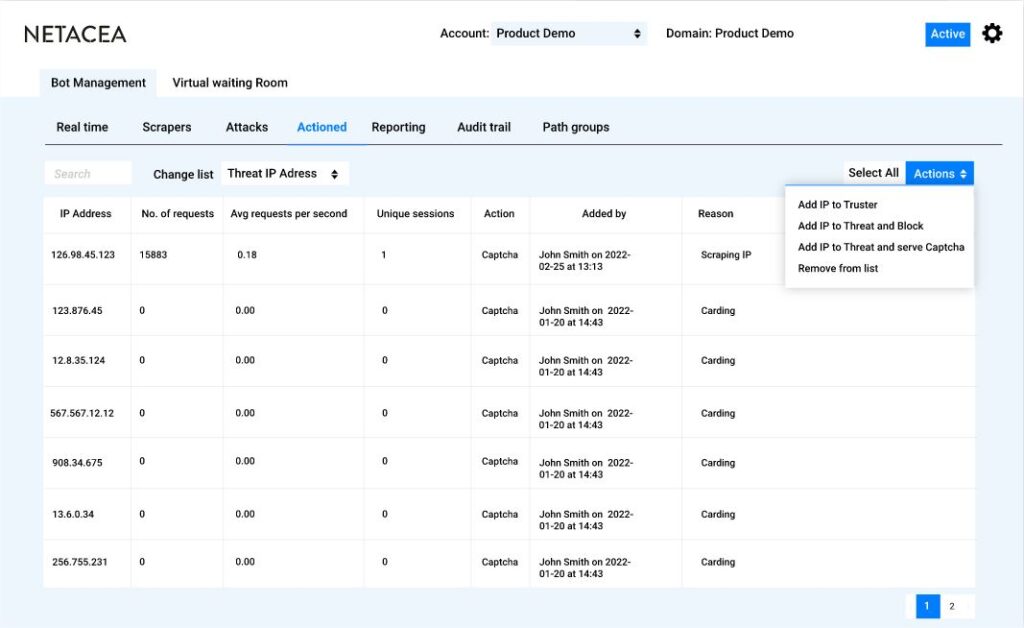Open the Scrapers tab
1024x628 pixels.
click(166, 127)
